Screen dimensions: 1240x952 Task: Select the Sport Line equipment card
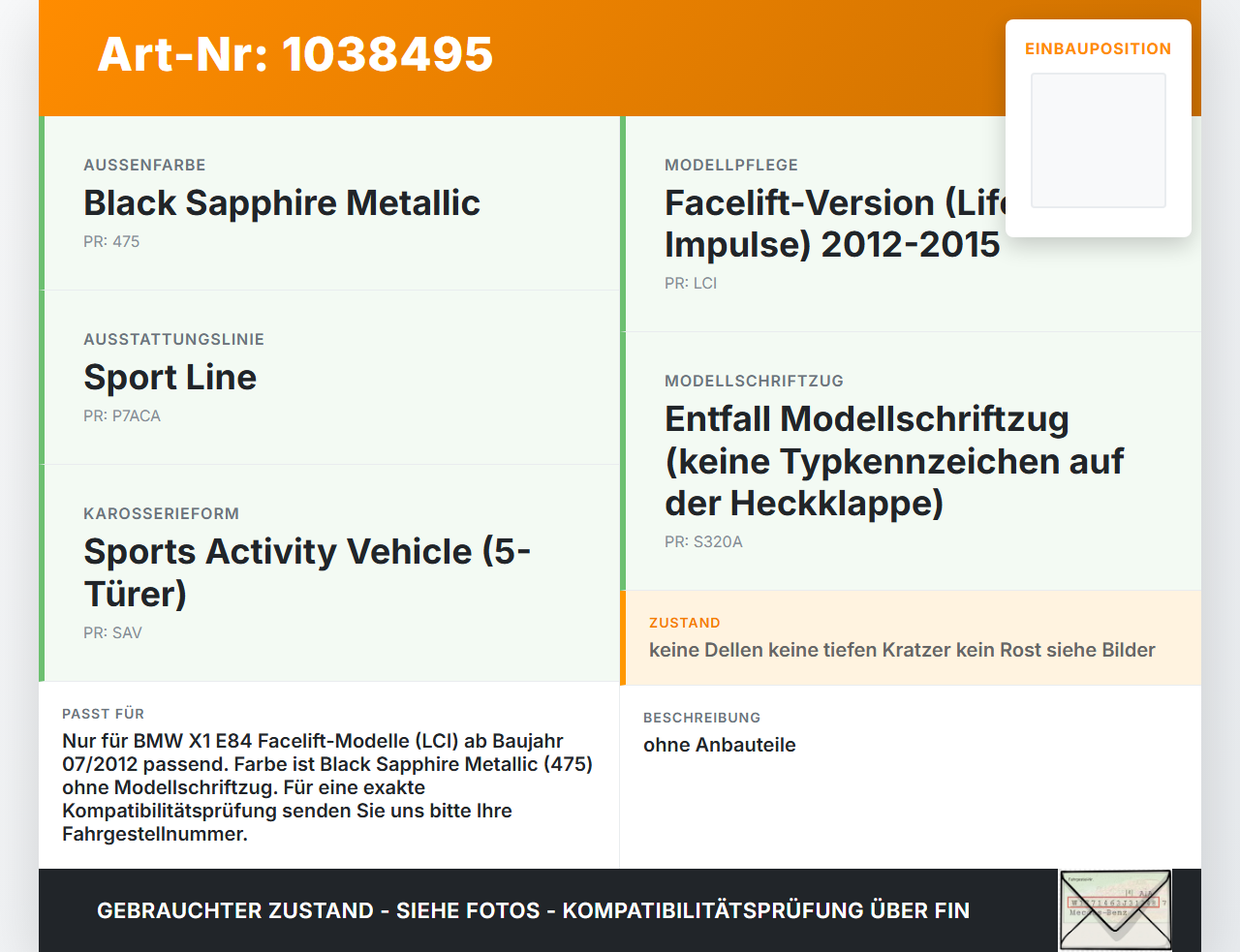[x=329, y=378]
